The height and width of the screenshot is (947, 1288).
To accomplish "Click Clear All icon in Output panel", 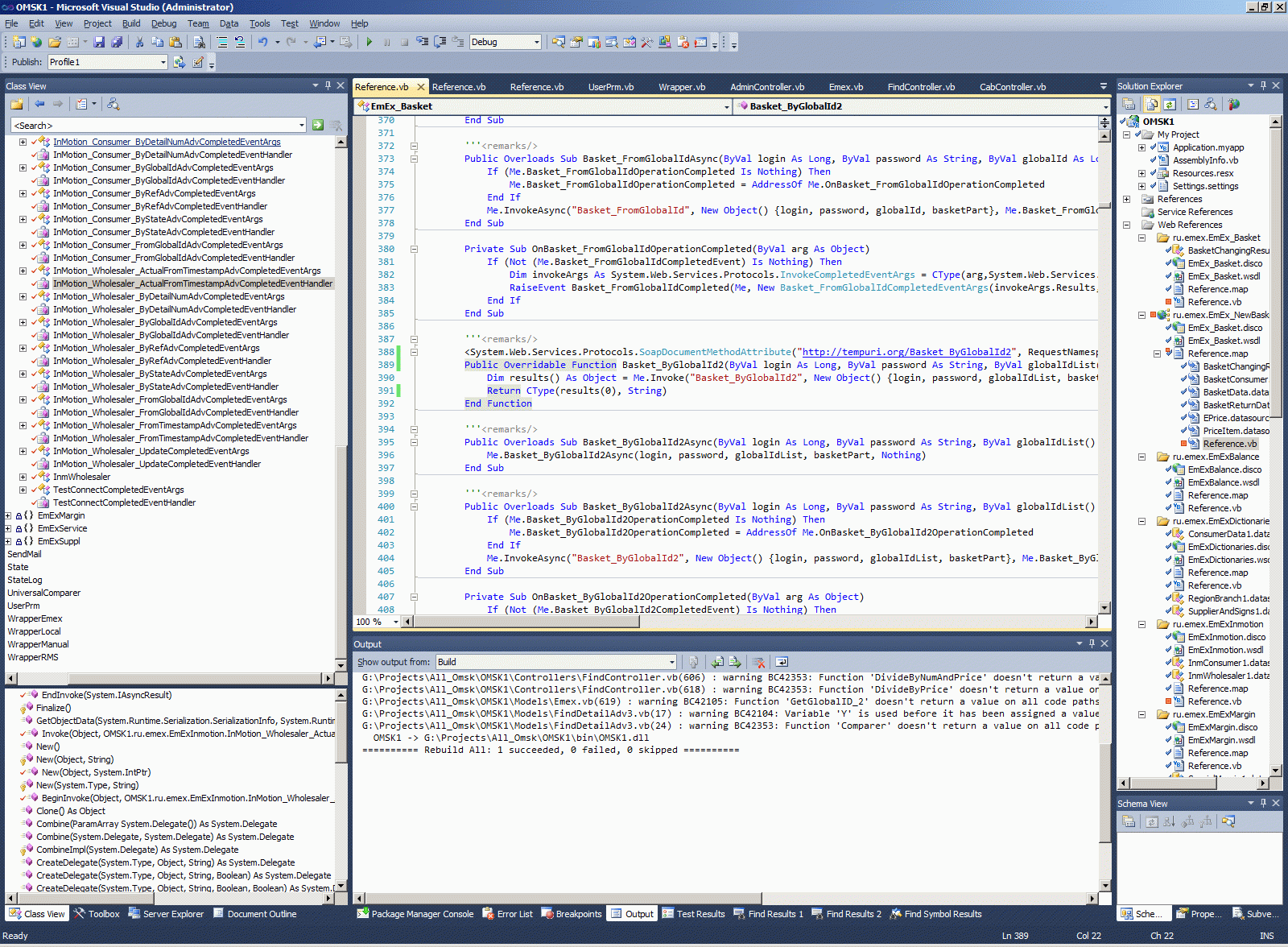I will (758, 662).
